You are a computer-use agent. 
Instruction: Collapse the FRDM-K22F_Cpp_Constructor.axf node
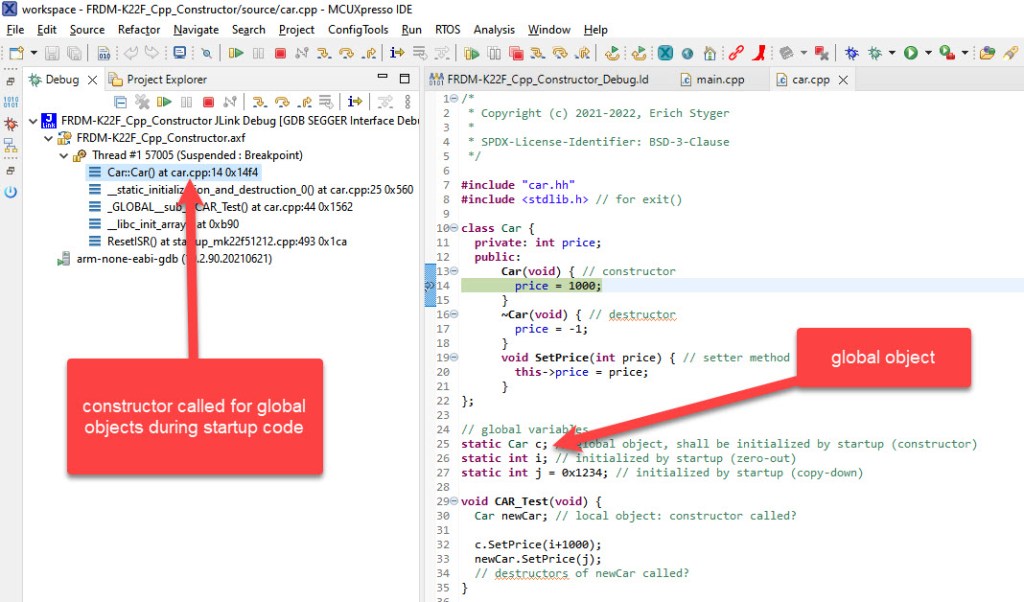(48, 138)
